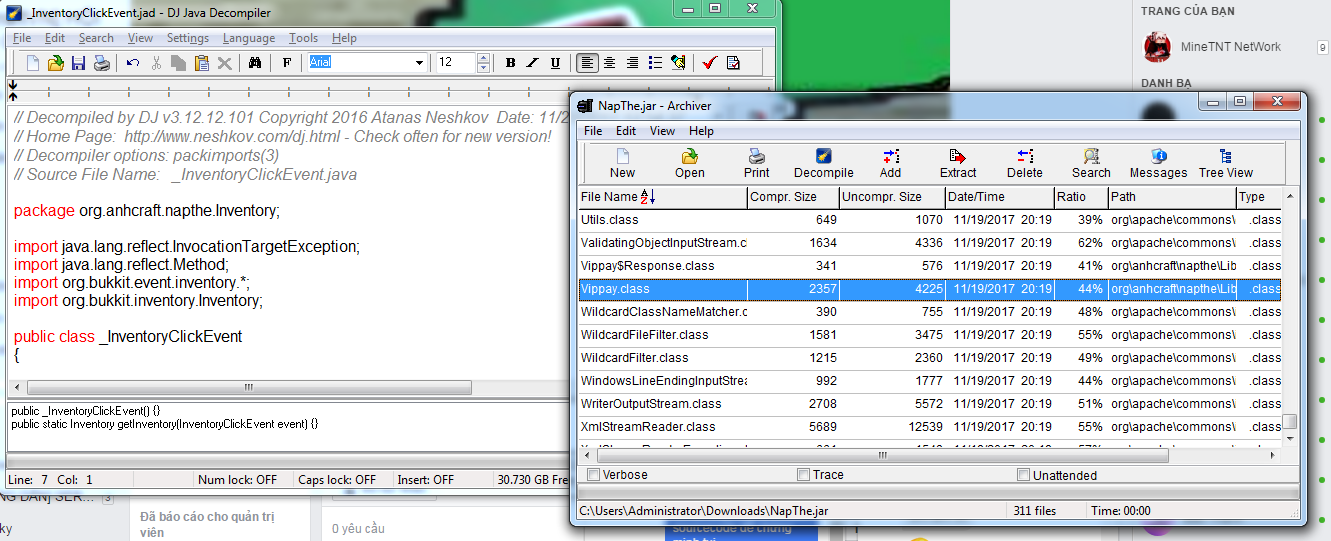
Task: Open the Language menu in DJ Decompiler
Action: pos(249,38)
